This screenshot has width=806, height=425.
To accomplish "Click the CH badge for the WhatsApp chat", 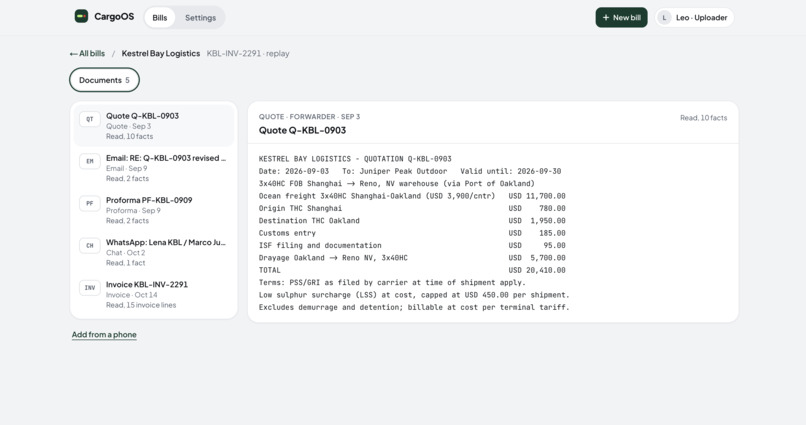I will click(x=89, y=246).
